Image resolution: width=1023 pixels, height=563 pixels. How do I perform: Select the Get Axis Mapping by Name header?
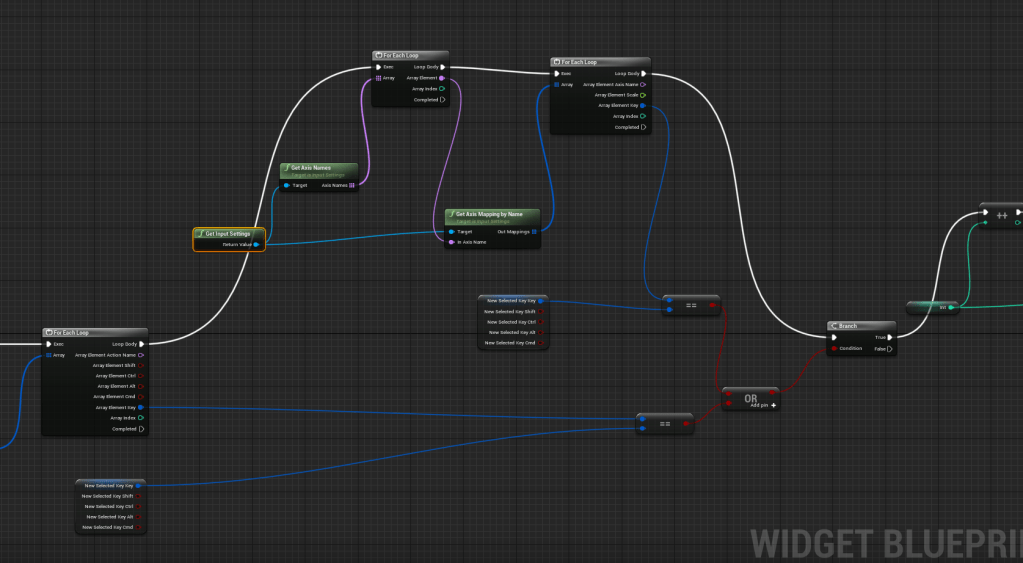point(492,214)
